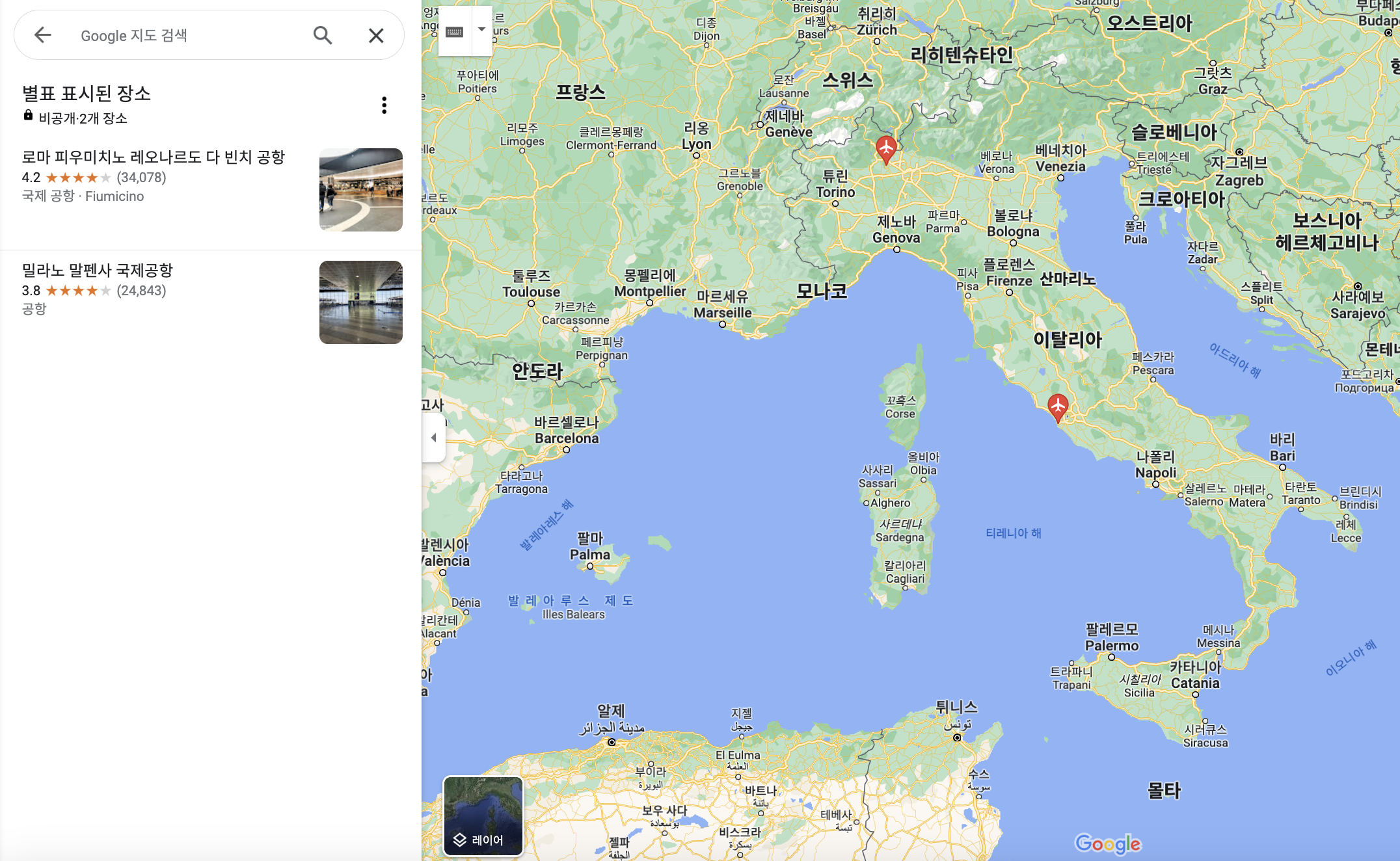1400x861 pixels.
Task: Clear search with the X icon
Action: click(376, 35)
